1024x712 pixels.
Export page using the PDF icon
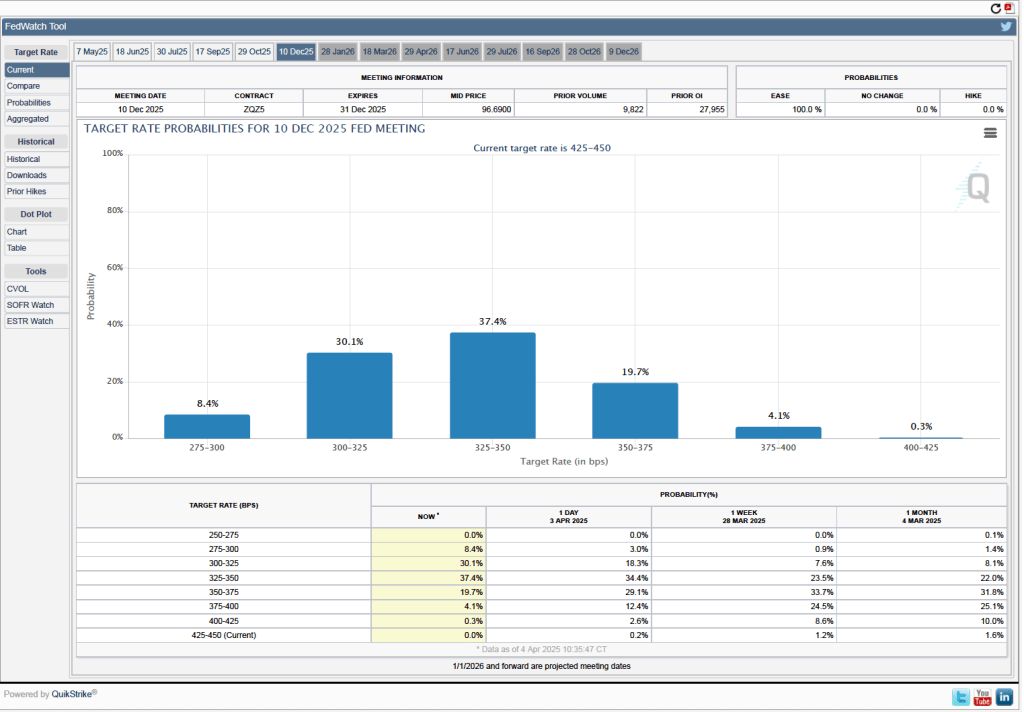point(1008,8)
